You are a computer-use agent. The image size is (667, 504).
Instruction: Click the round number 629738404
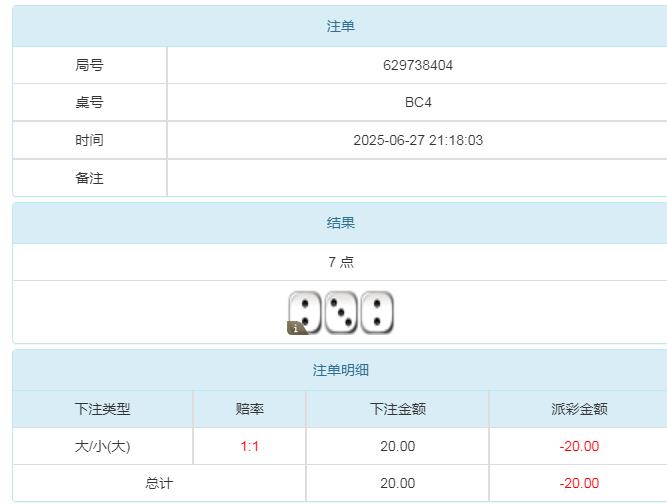pyautogui.click(x=418, y=65)
